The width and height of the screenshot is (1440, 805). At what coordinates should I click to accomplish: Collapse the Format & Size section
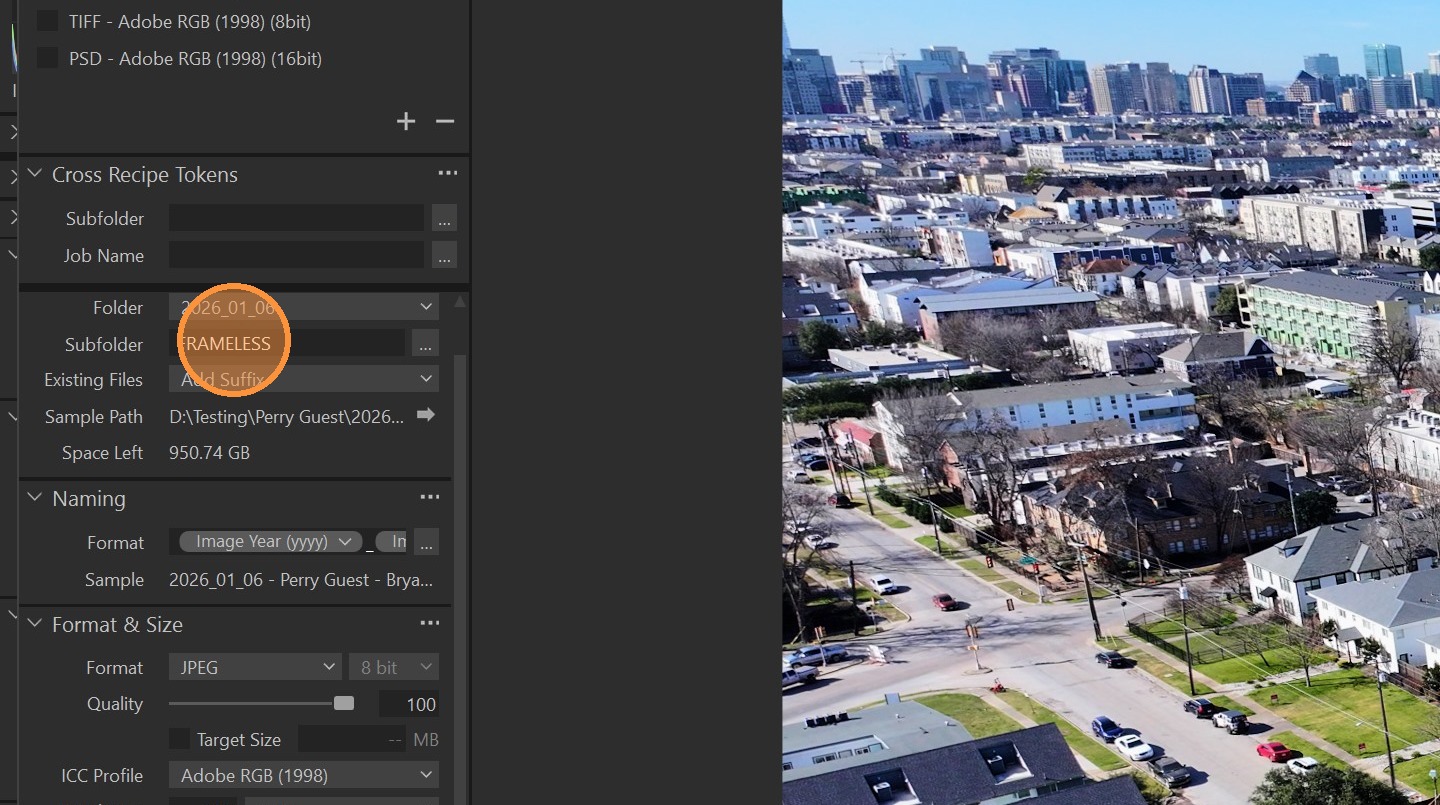click(35, 624)
